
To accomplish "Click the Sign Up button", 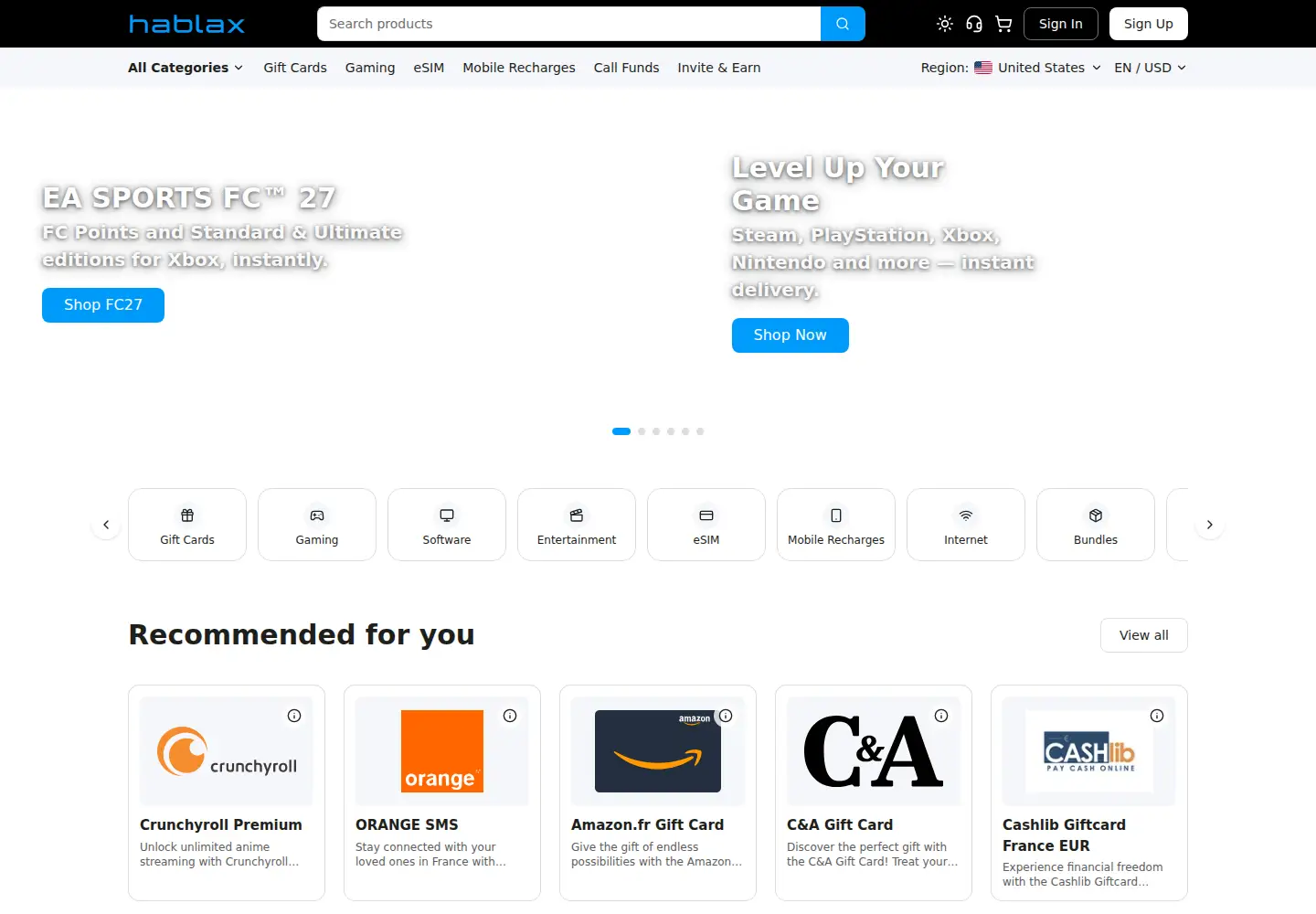I will tap(1149, 24).
